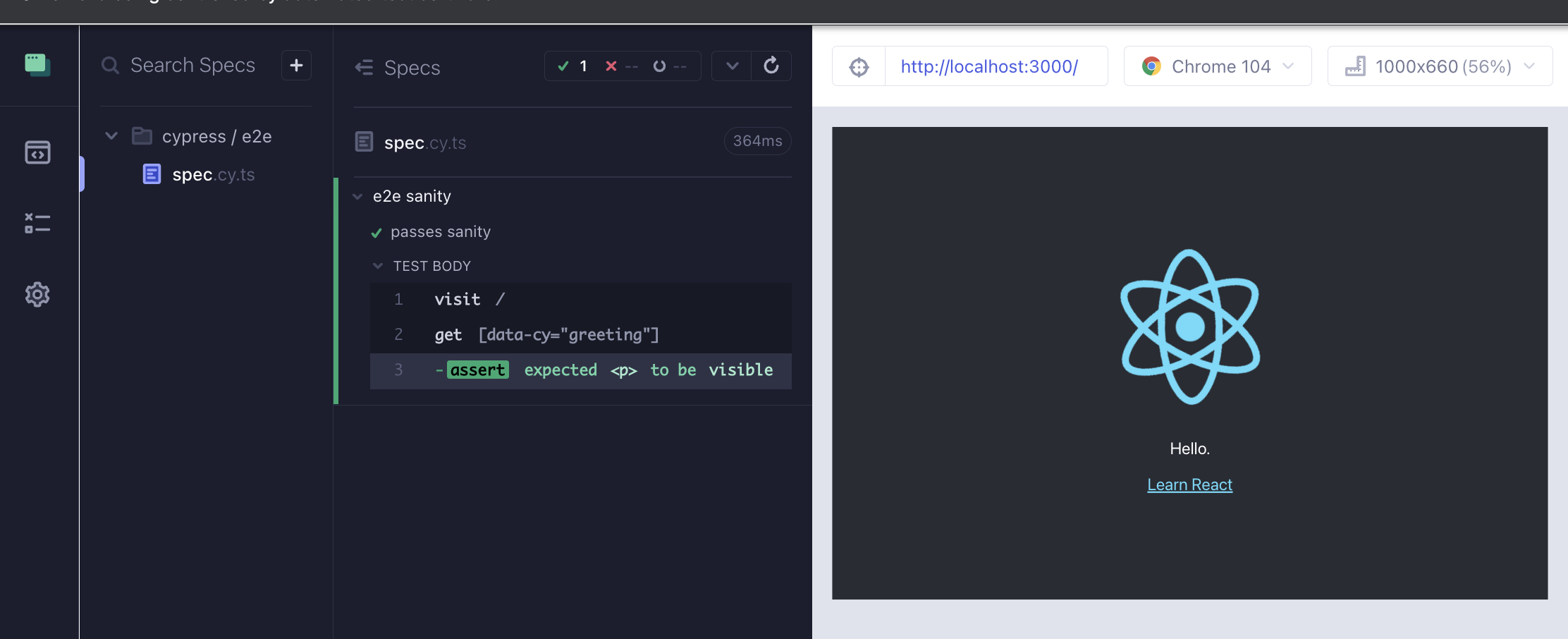Click the Chrome logo icon

coord(1151,66)
